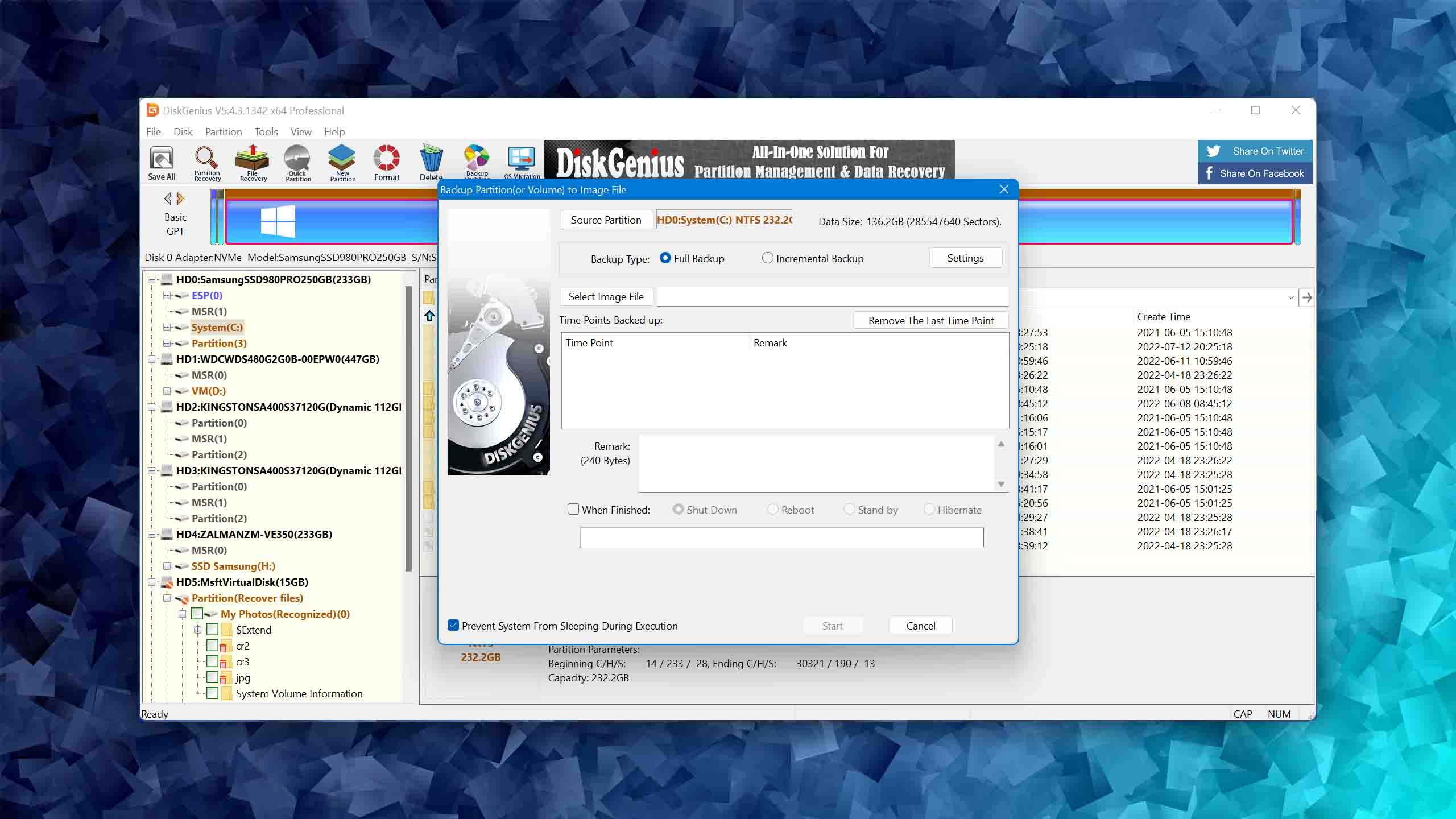Expand HD1:WDCWDS480G2G0B tree item
1456x819 pixels.
click(153, 358)
